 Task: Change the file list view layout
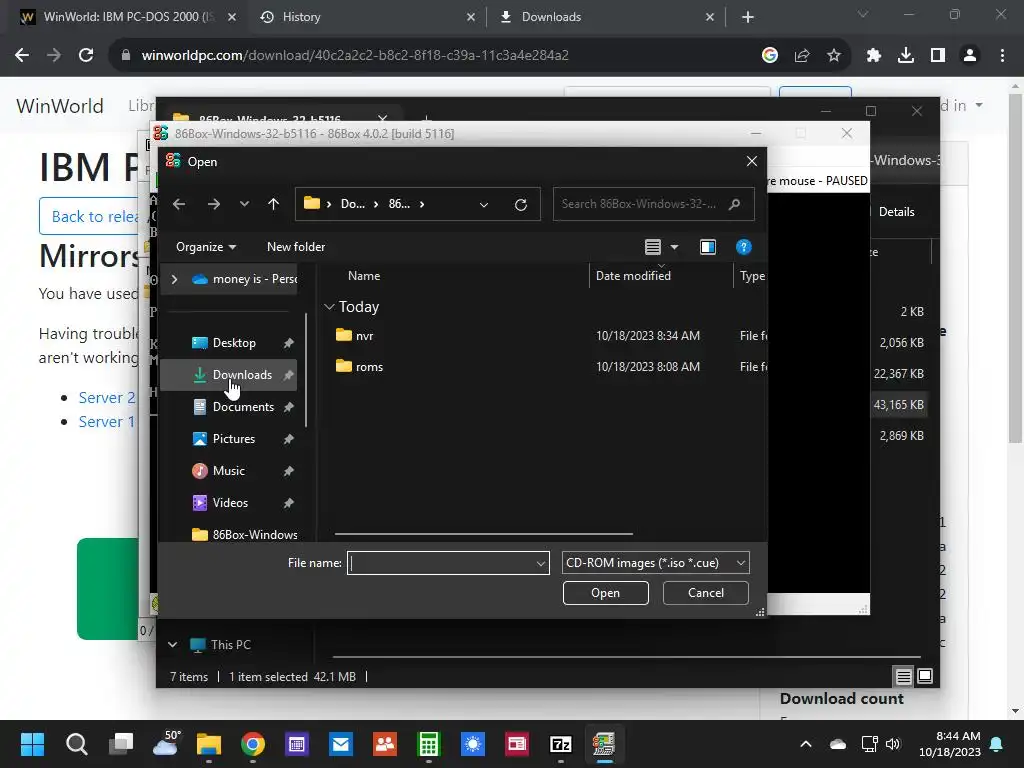pos(652,247)
